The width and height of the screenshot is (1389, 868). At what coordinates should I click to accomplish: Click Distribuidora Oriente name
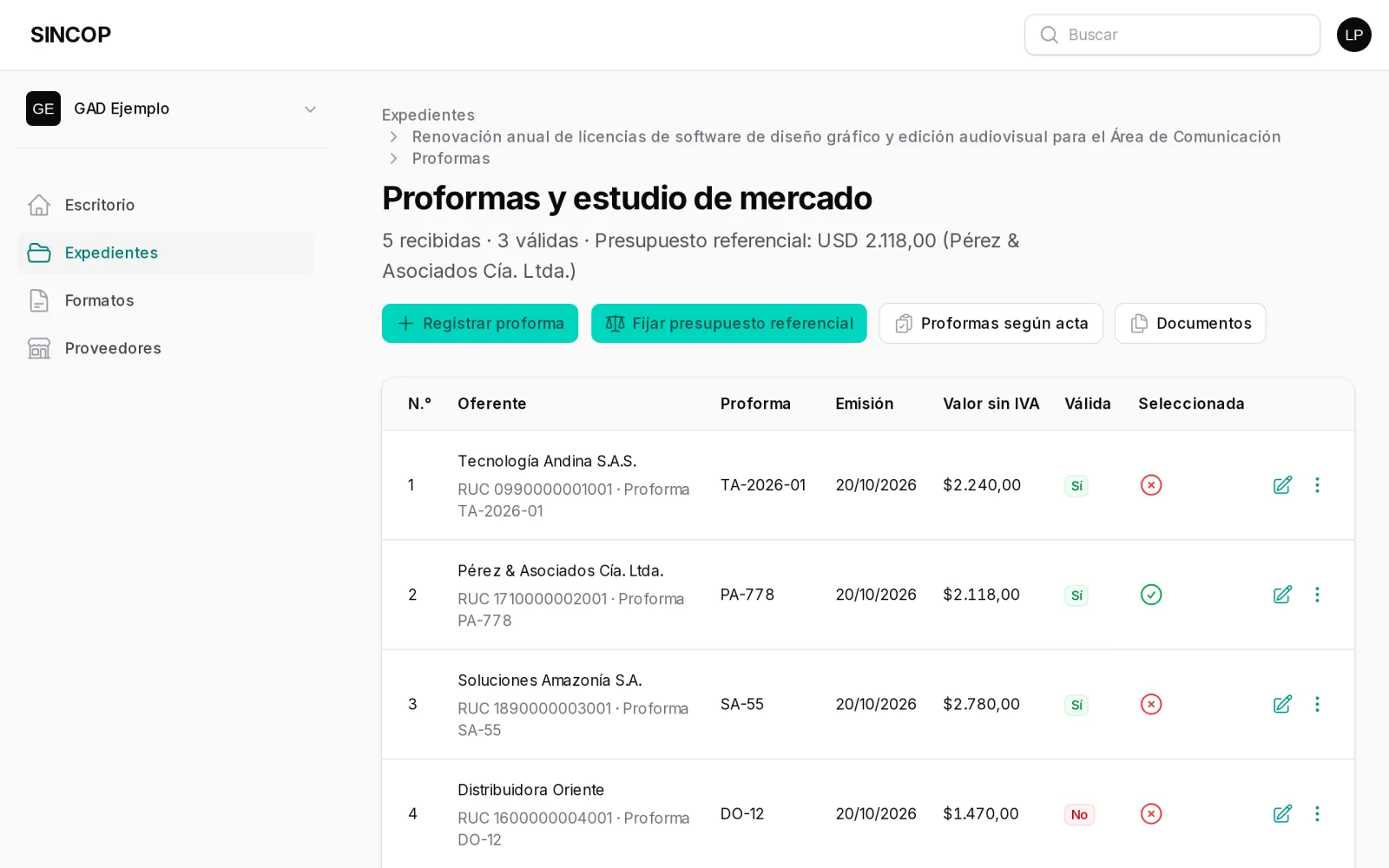(x=530, y=789)
